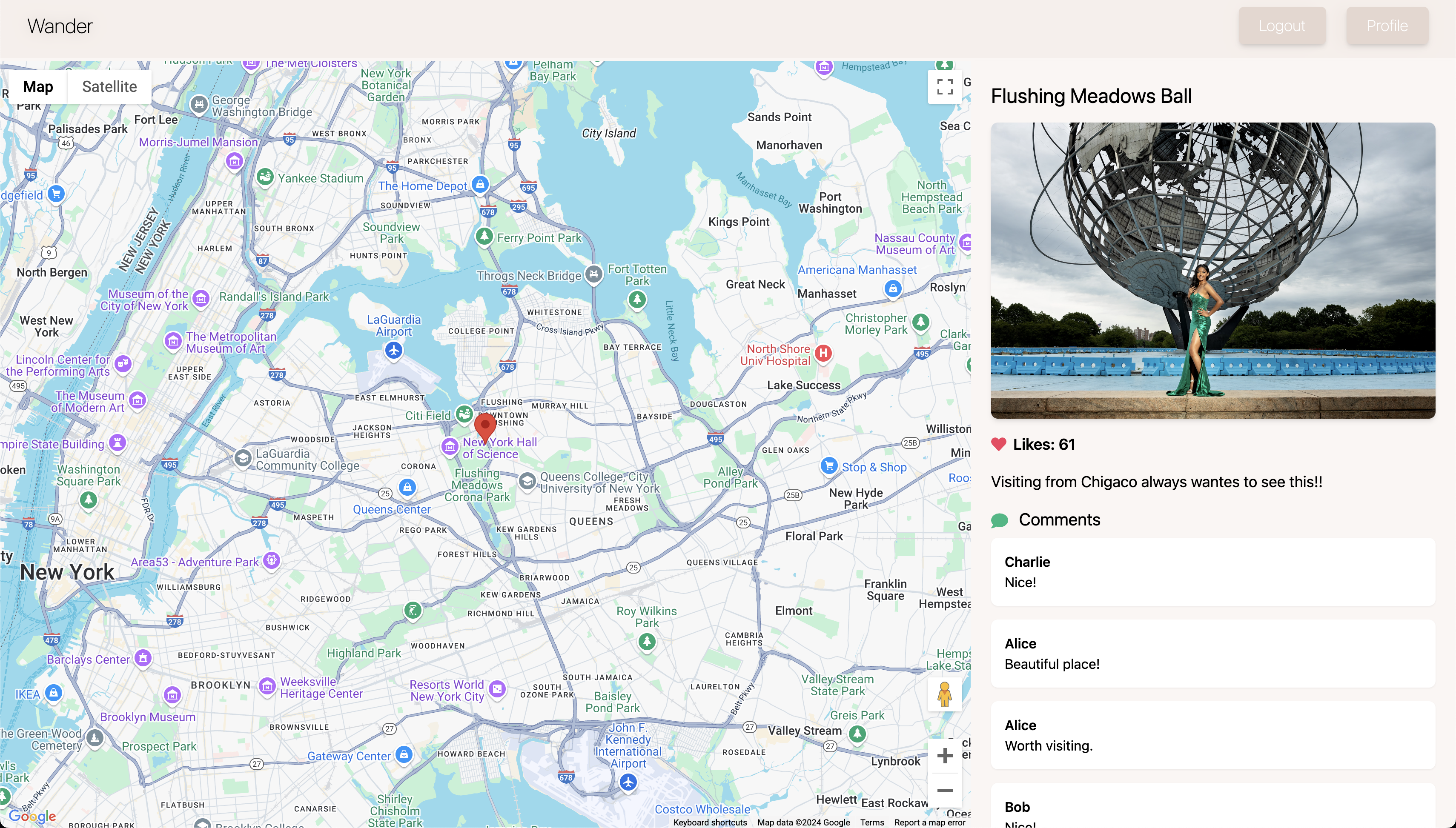Click the red location pin marker
The image size is (1456, 828).
click(x=485, y=426)
